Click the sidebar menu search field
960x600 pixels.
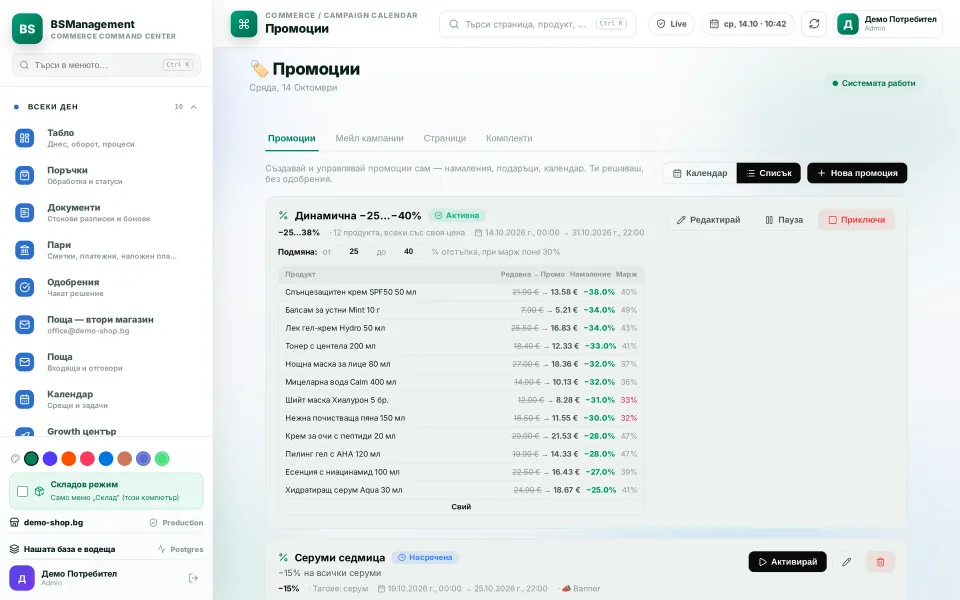[x=107, y=65]
